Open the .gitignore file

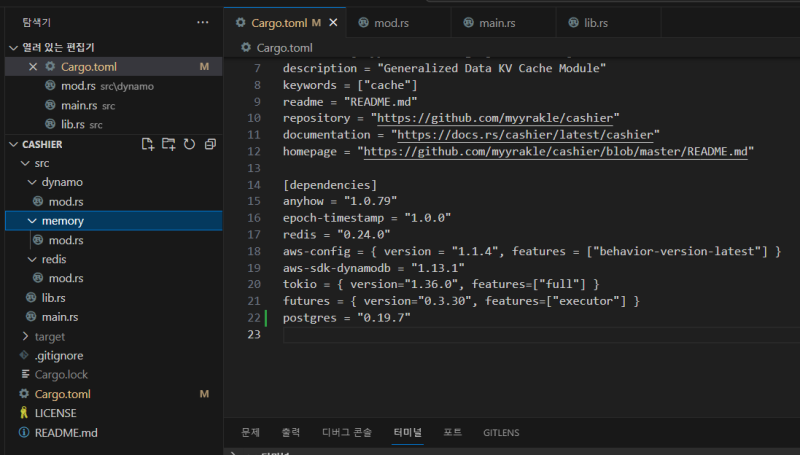point(61,355)
